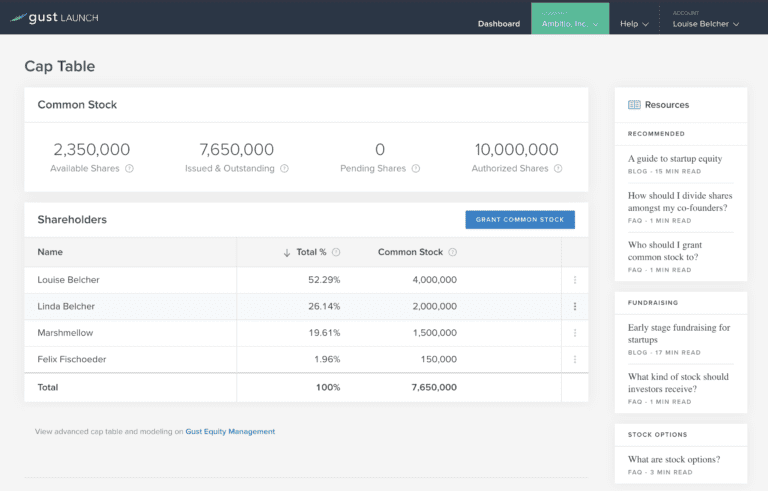Screen dimensions: 768x491
Task: Click the Gust Launch logo
Action: (x=56, y=17)
